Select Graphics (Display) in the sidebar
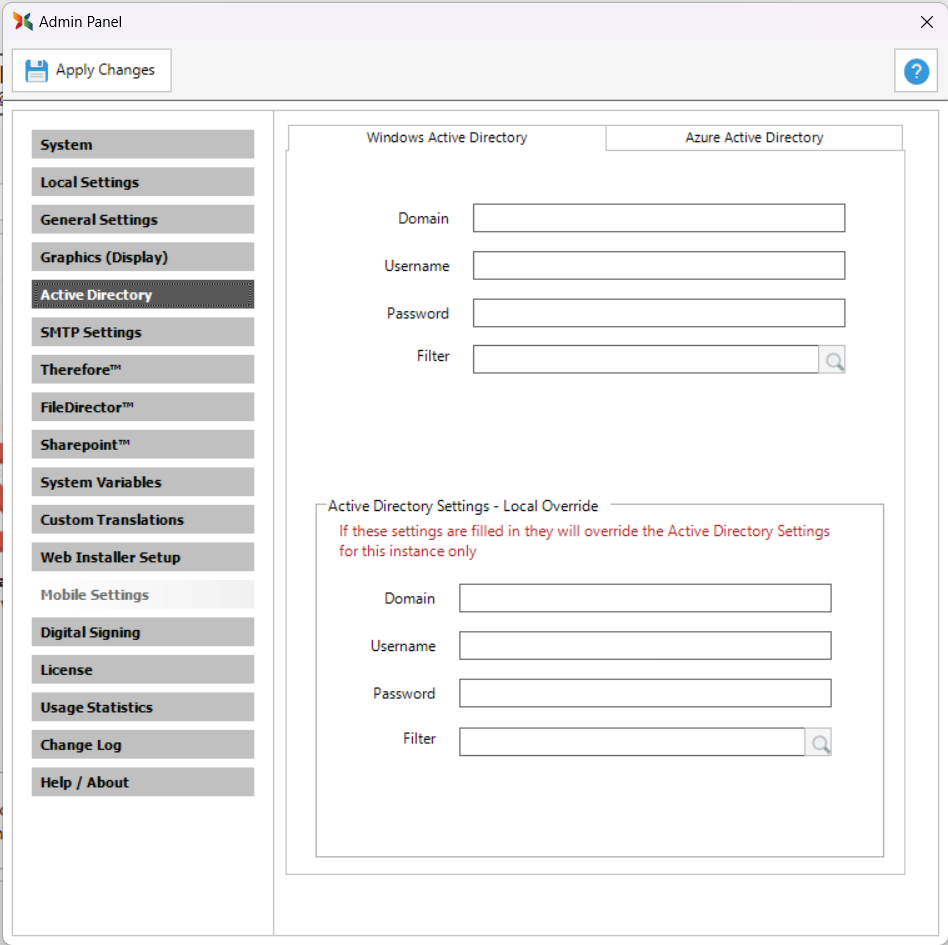The image size is (948, 945). (x=142, y=257)
